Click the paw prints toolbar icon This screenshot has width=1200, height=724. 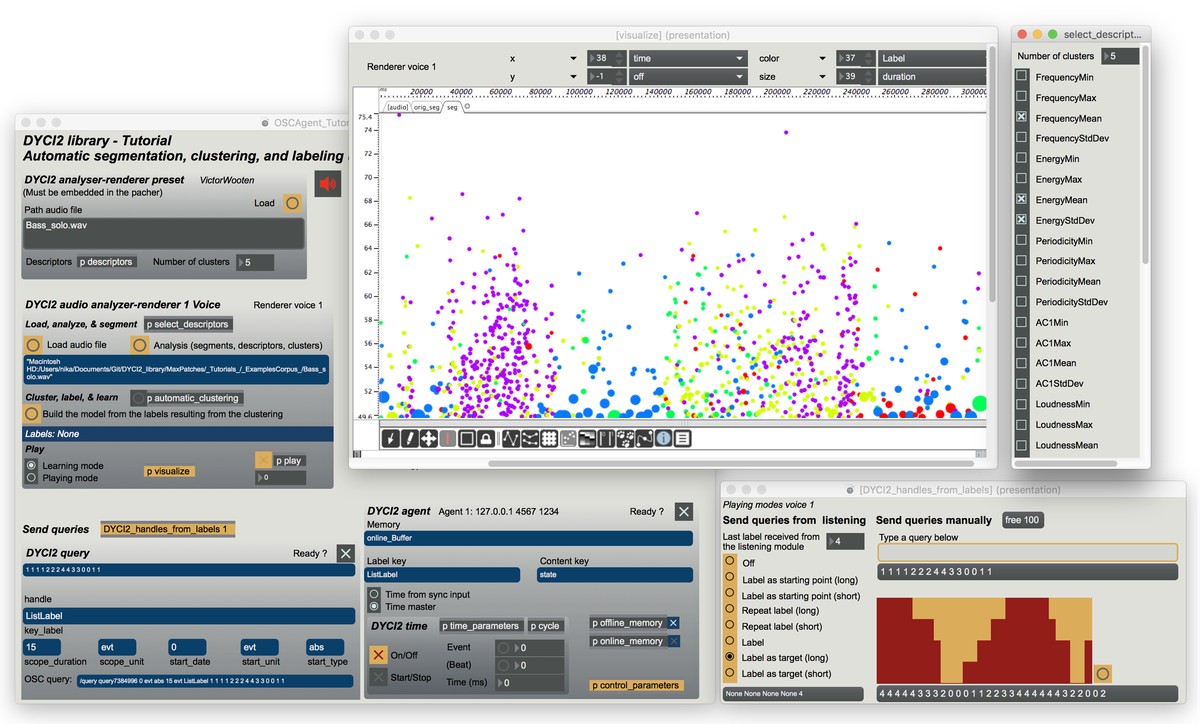point(625,438)
